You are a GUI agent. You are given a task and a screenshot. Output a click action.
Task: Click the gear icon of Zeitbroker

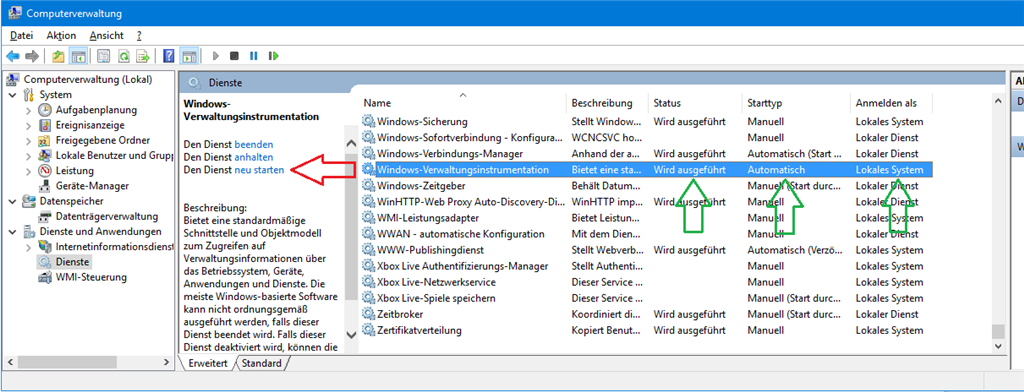coord(369,314)
